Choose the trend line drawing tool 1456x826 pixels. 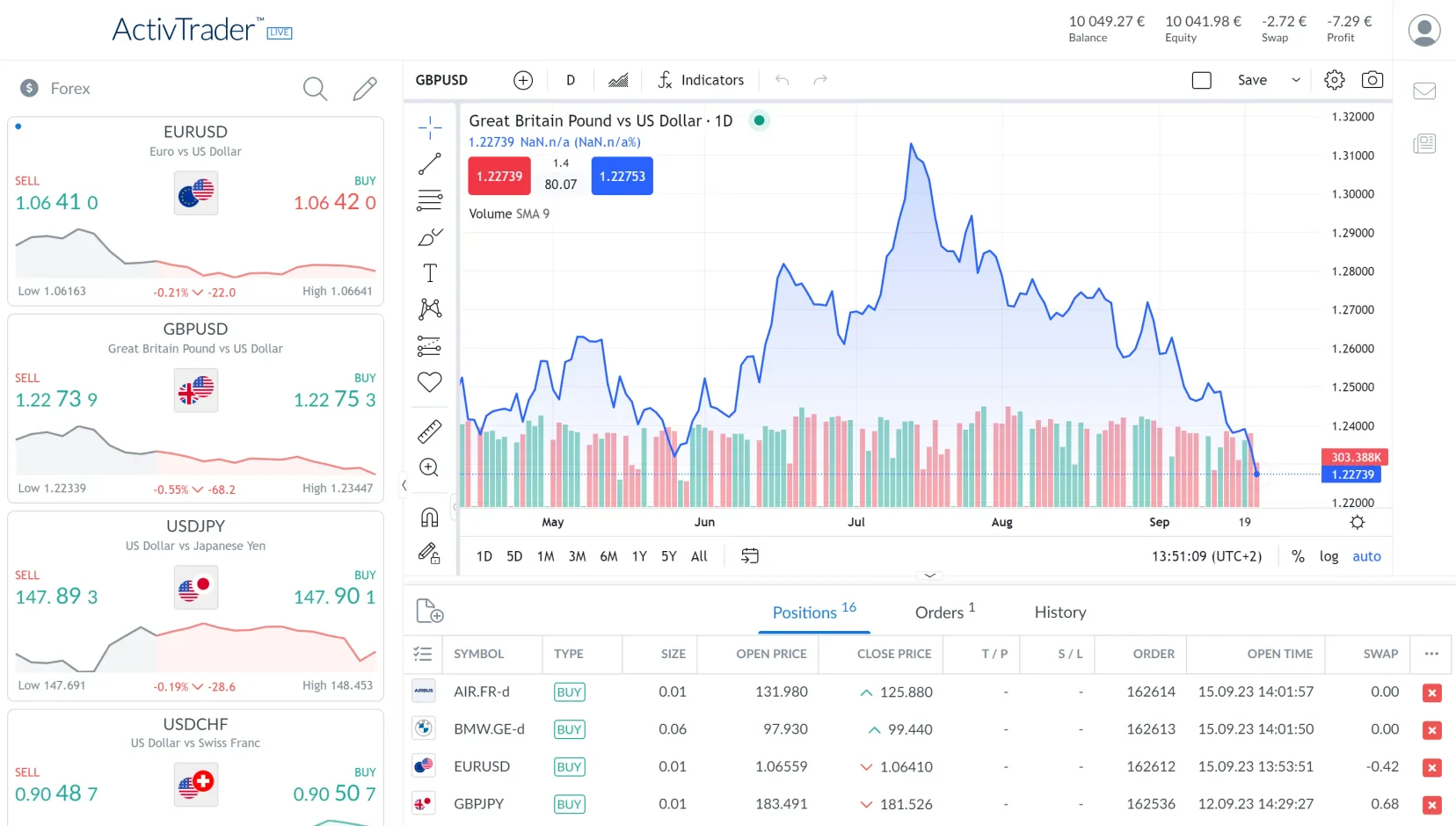coord(430,164)
